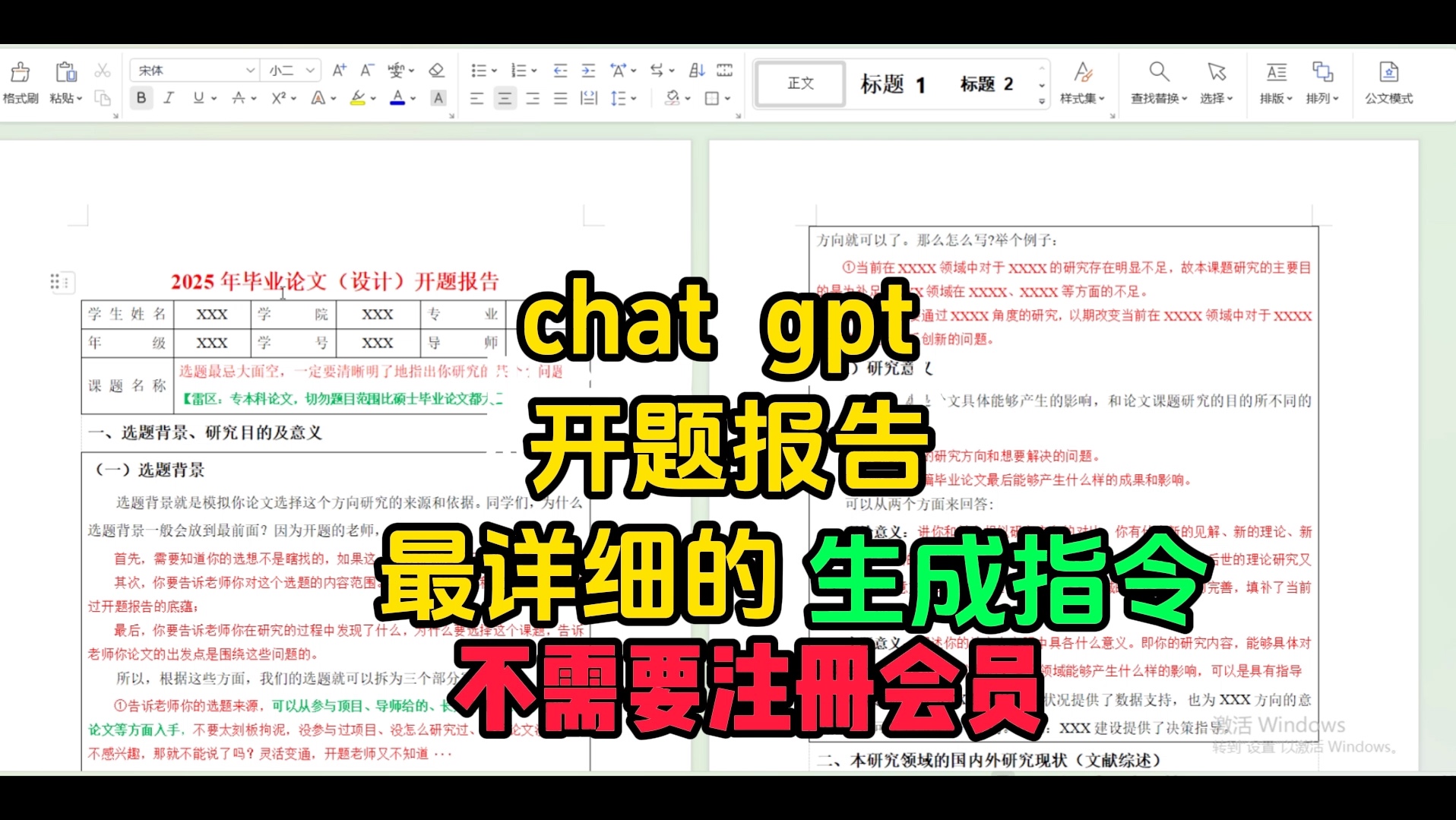Apply bullet list formatting
The width and height of the screenshot is (1456, 820).
pyautogui.click(x=479, y=71)
